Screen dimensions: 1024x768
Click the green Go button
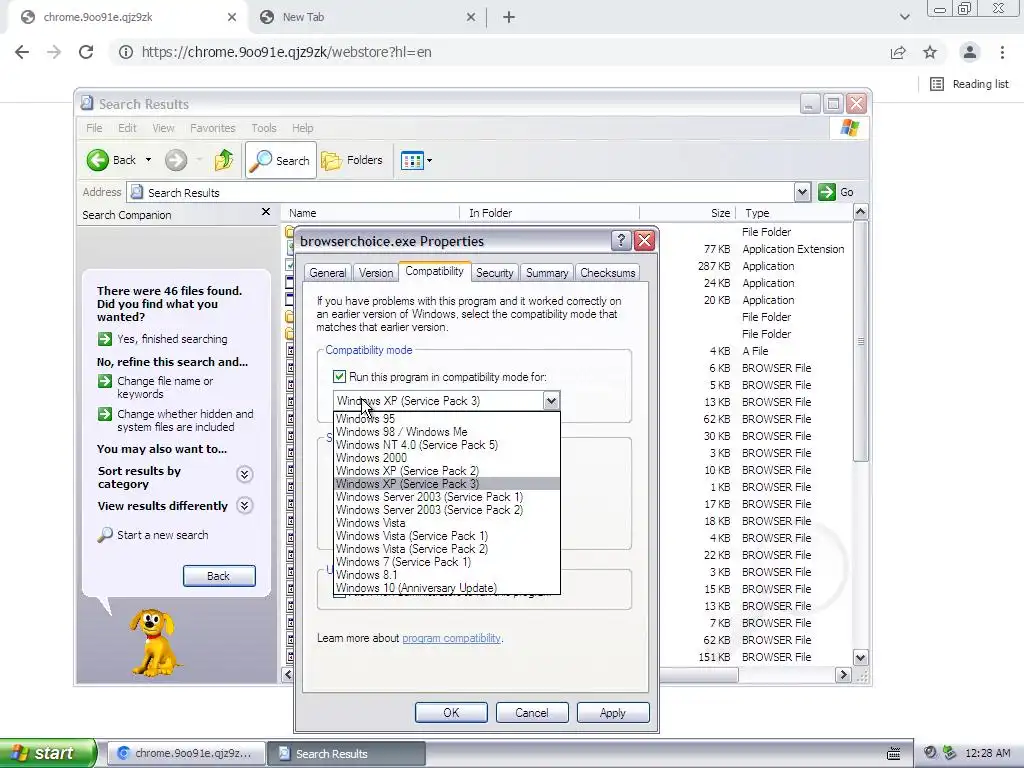(x=836, y=192)
